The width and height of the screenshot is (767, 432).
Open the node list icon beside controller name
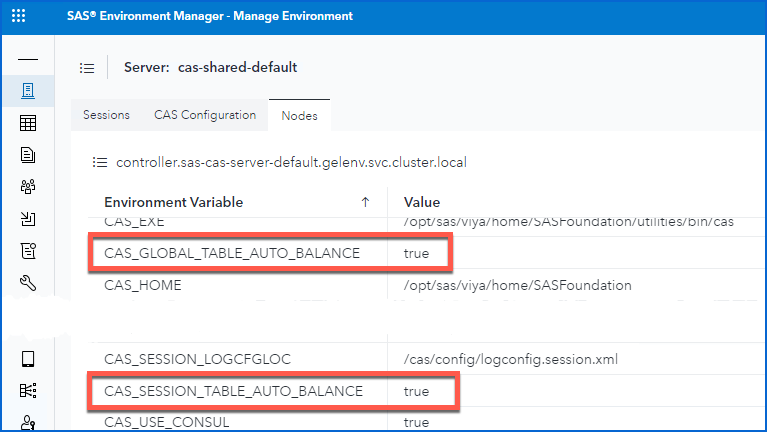pos(99,162)
